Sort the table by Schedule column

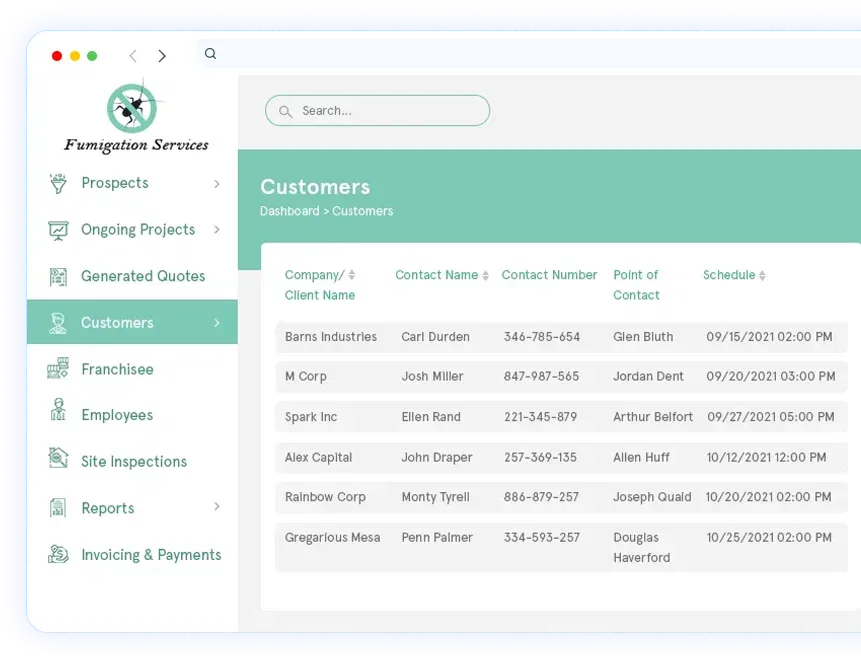[762, 276]
